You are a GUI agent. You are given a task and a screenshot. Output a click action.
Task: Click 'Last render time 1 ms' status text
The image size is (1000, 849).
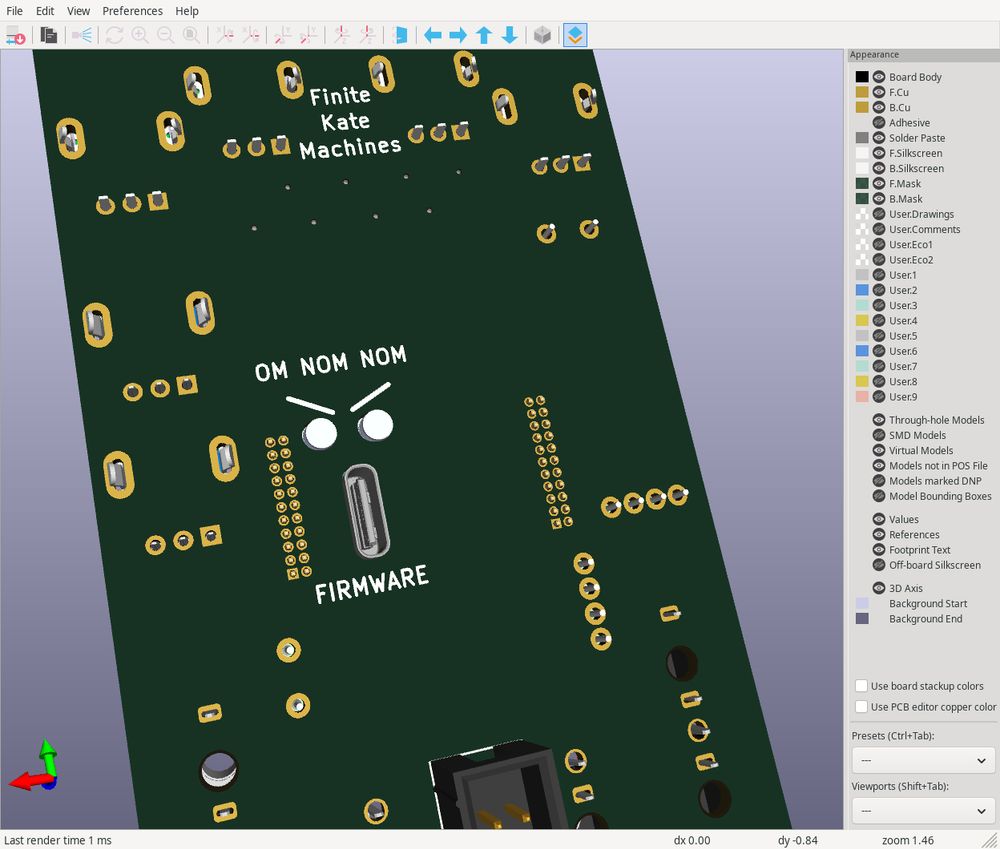pyautogui.click(x=57, y=840)
